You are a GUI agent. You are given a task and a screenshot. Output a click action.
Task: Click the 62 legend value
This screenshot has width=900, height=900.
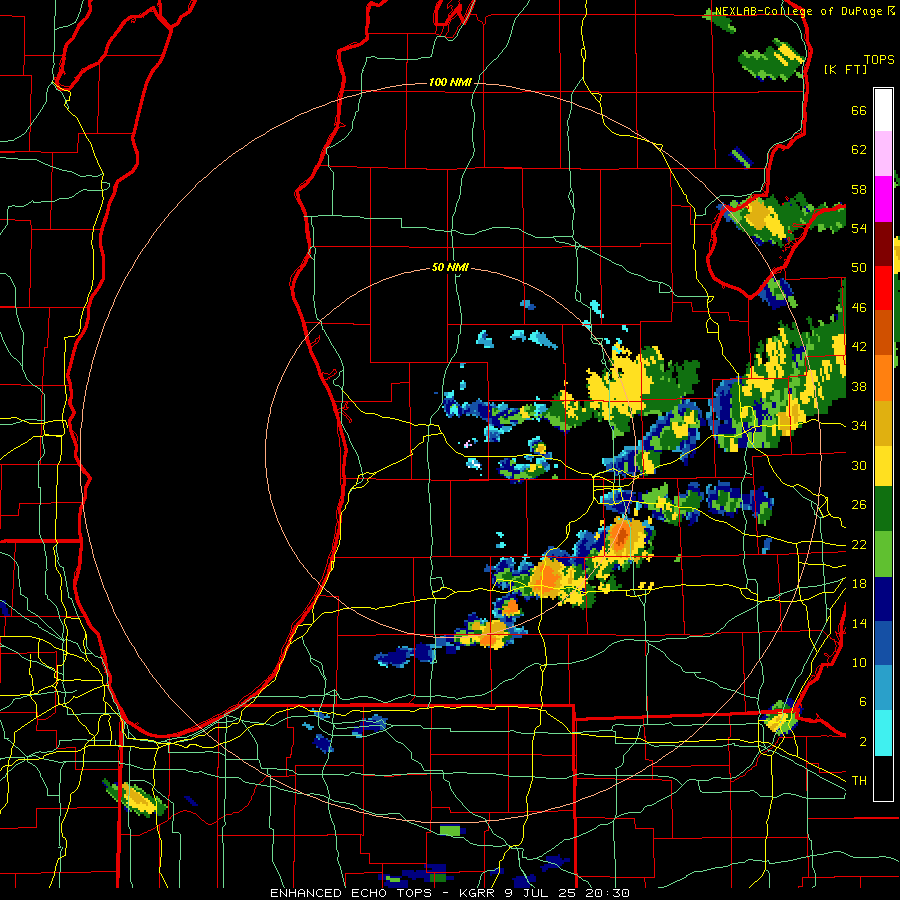click(x=859, y=150)
